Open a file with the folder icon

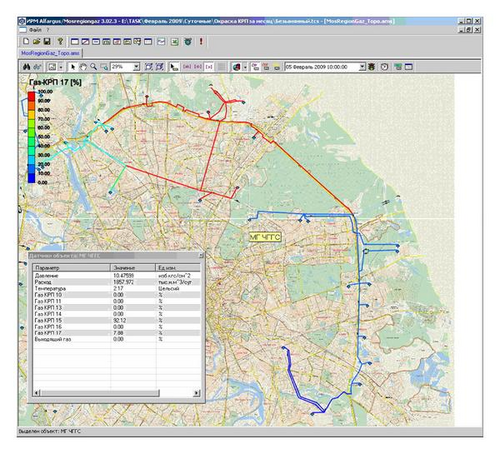37,41
